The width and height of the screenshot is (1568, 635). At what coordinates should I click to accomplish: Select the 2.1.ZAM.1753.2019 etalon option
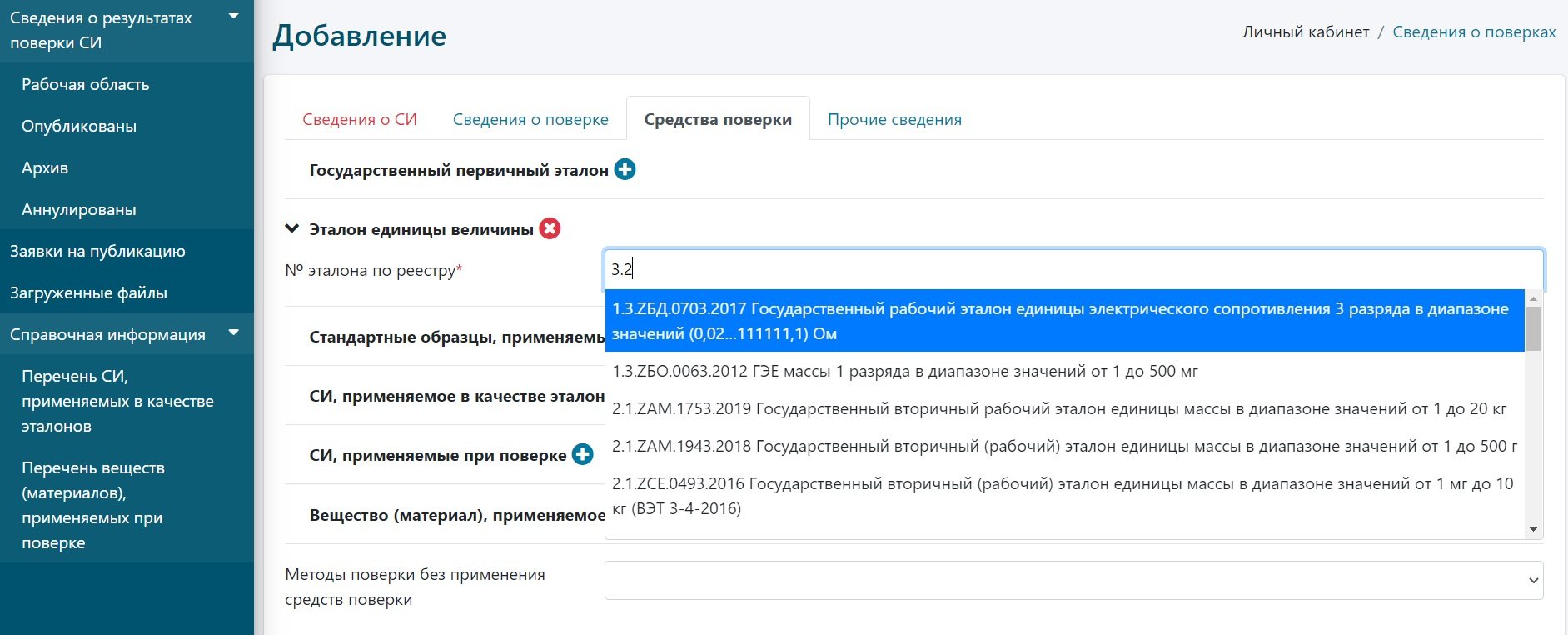click(1059, 408)
